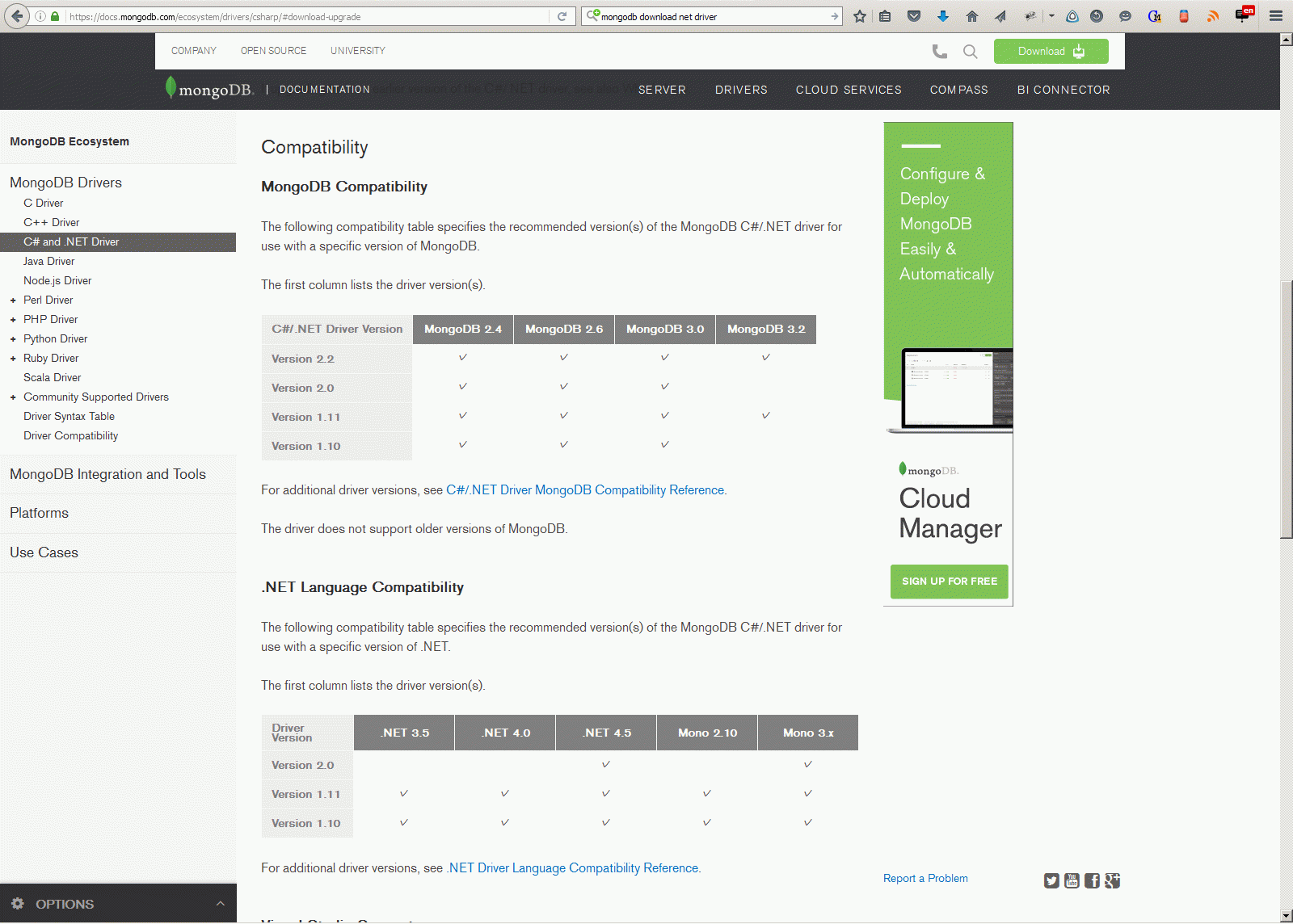Image resolution: width=1293 pixels, height=924 pixels.
Task: Click the green Download button
Action: (1051, 51)
